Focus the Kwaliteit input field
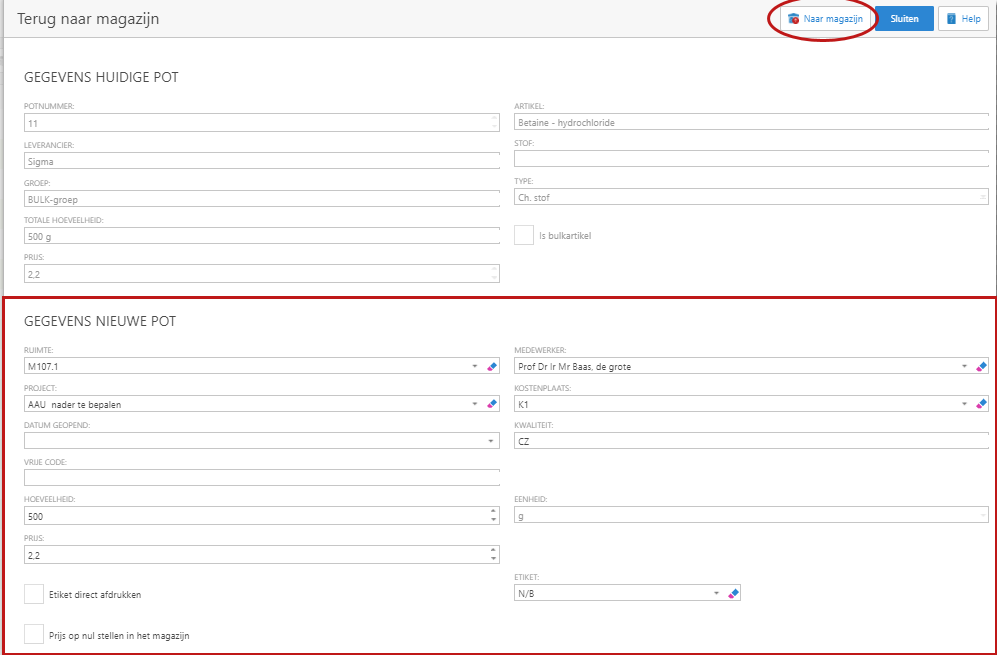The image size is (997, 655). point(750,441)
